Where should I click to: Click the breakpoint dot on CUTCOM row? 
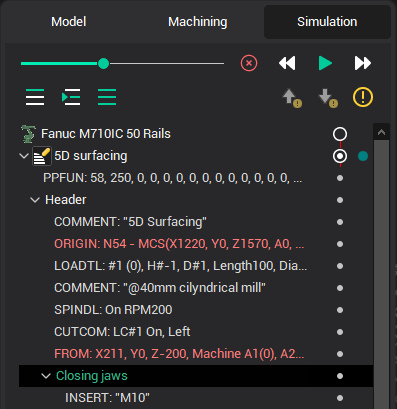(340, 332)
